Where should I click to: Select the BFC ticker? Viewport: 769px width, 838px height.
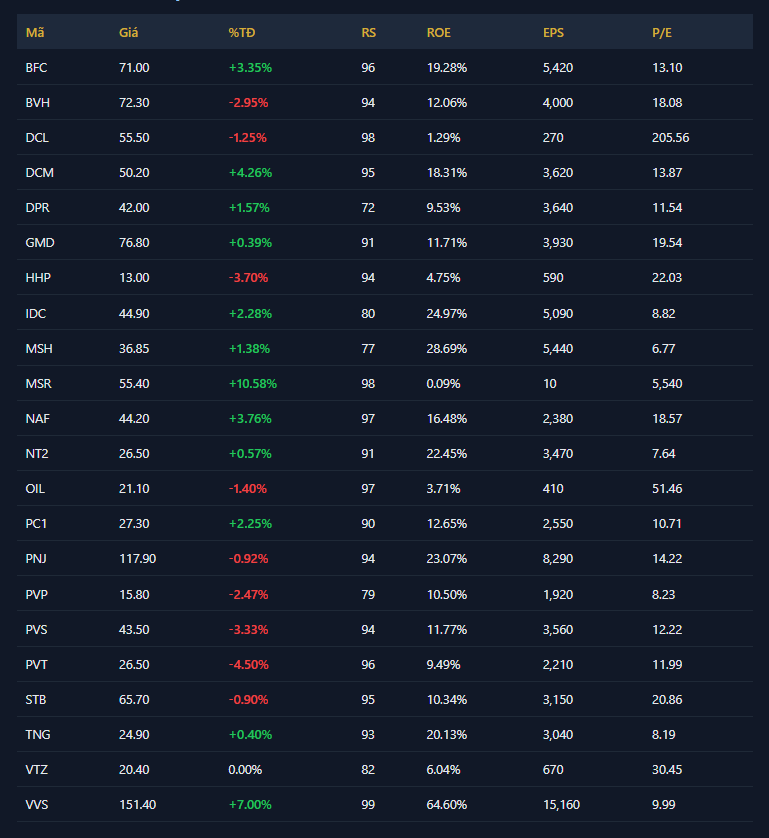[36, 68]
